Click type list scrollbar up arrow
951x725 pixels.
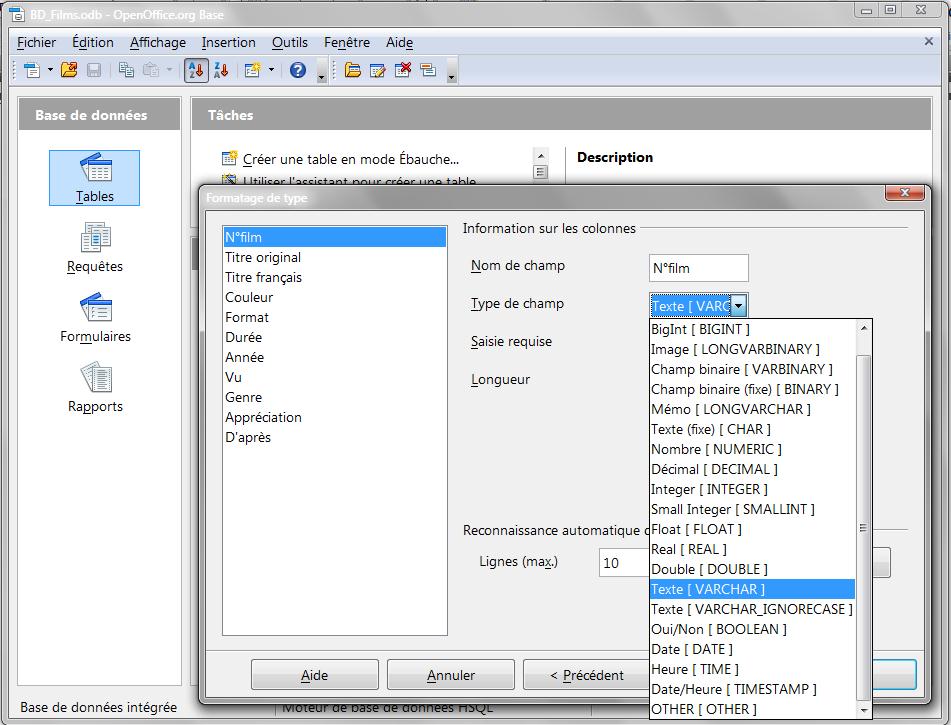click(x=864, y=328)
